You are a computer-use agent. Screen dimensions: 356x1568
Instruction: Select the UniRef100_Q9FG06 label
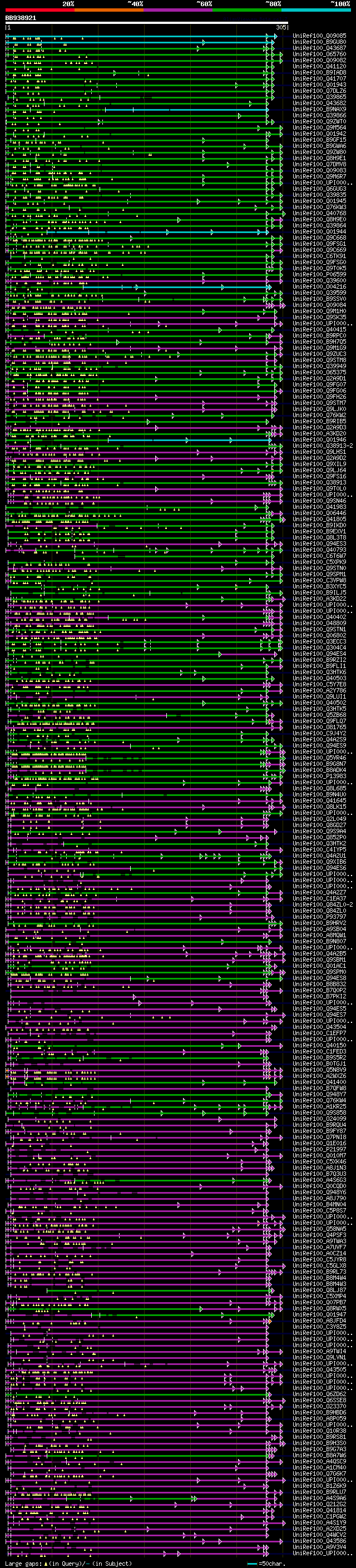point(319,391)
